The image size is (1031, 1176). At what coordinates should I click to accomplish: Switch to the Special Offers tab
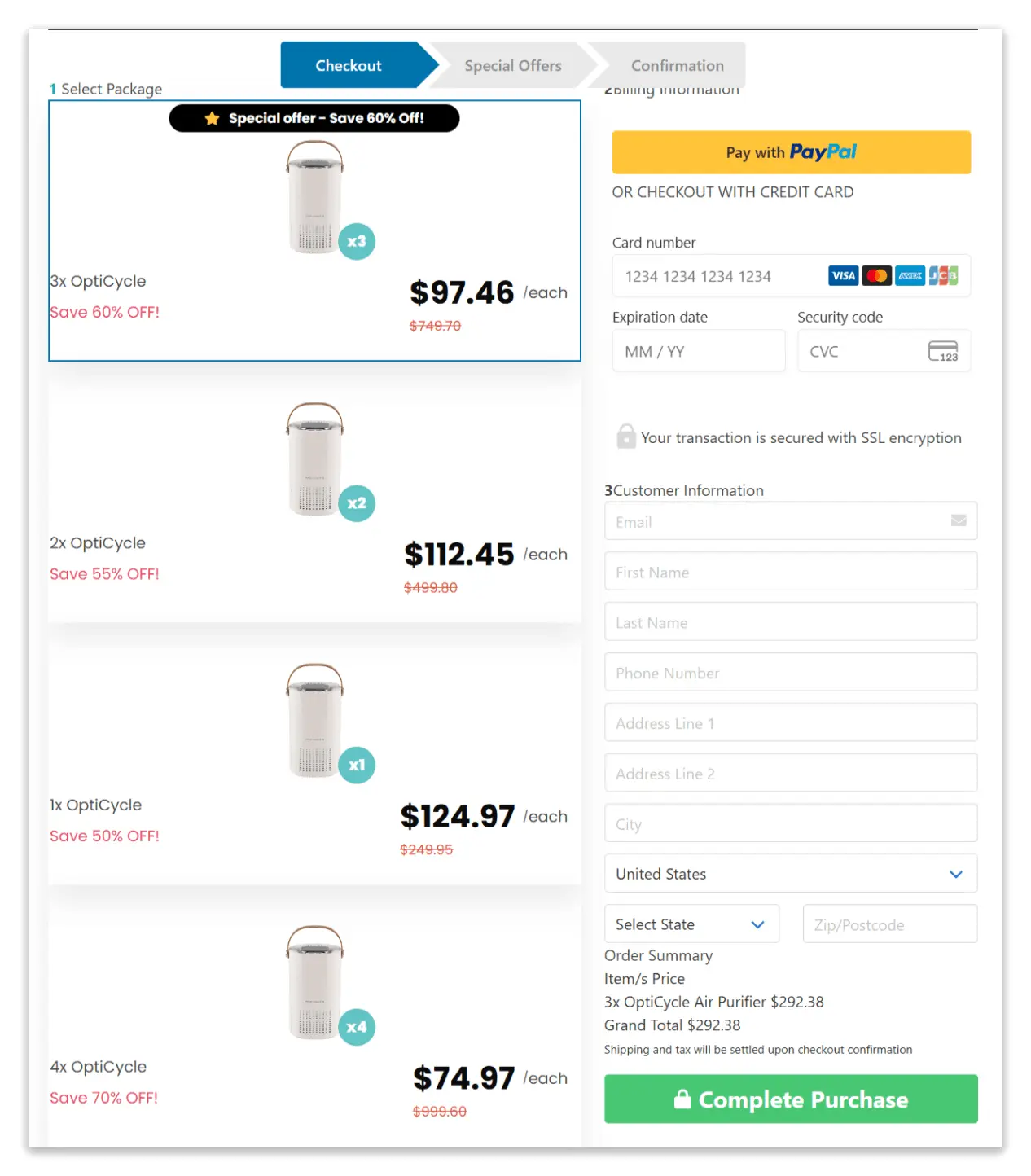point(513,65)
